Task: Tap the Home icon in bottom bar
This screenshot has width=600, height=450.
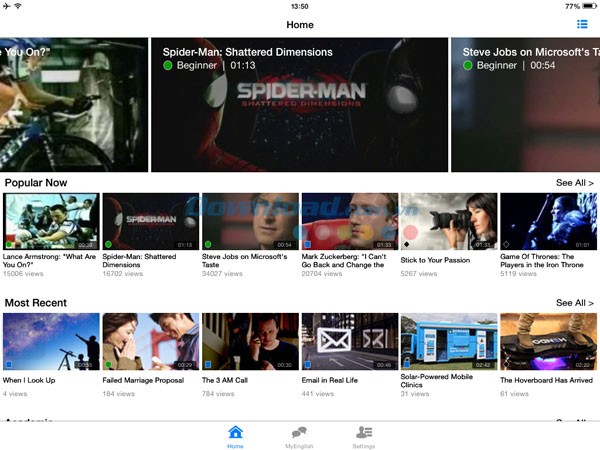Action: 235,433
